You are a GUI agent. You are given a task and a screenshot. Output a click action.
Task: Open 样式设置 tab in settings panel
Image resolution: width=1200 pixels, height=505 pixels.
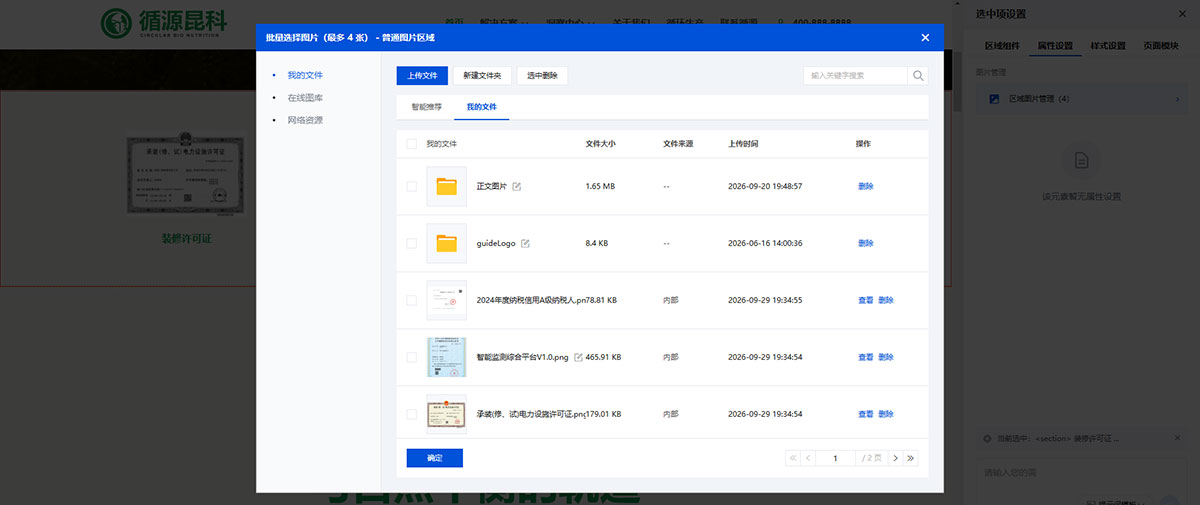(1108, 46)
